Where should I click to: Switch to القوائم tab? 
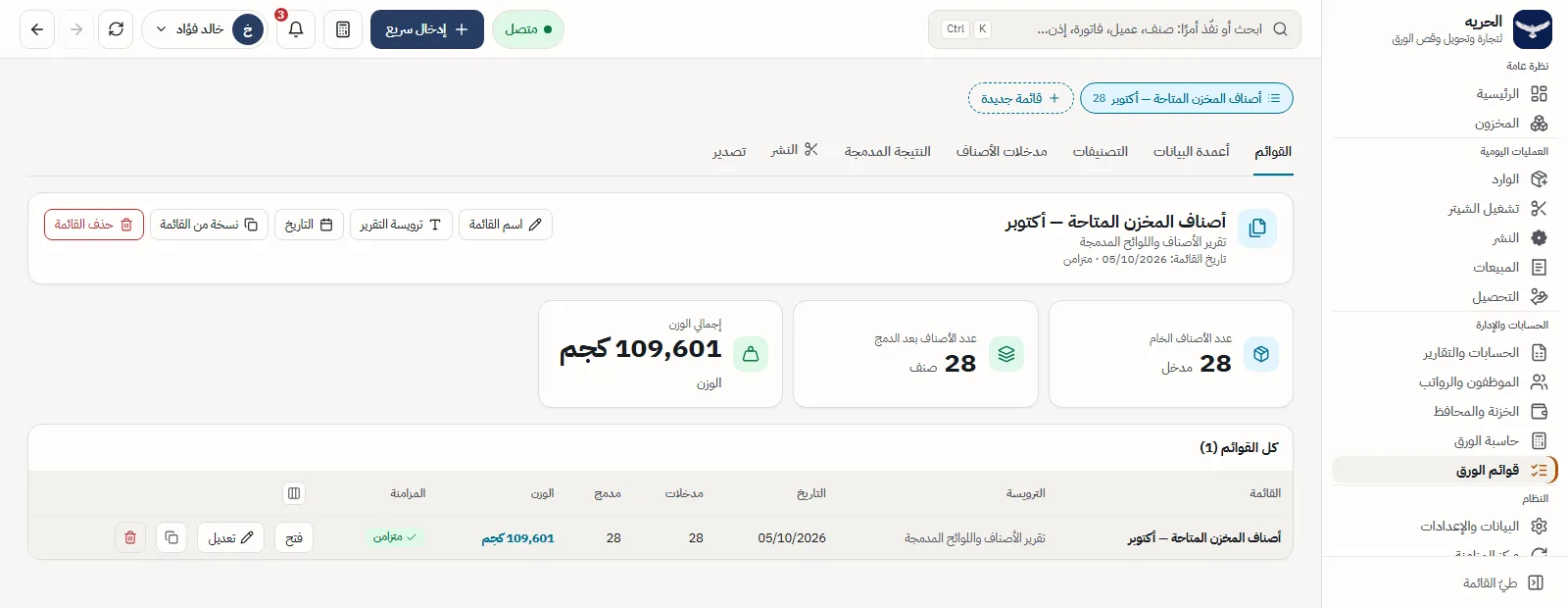tap(1273, 152)
